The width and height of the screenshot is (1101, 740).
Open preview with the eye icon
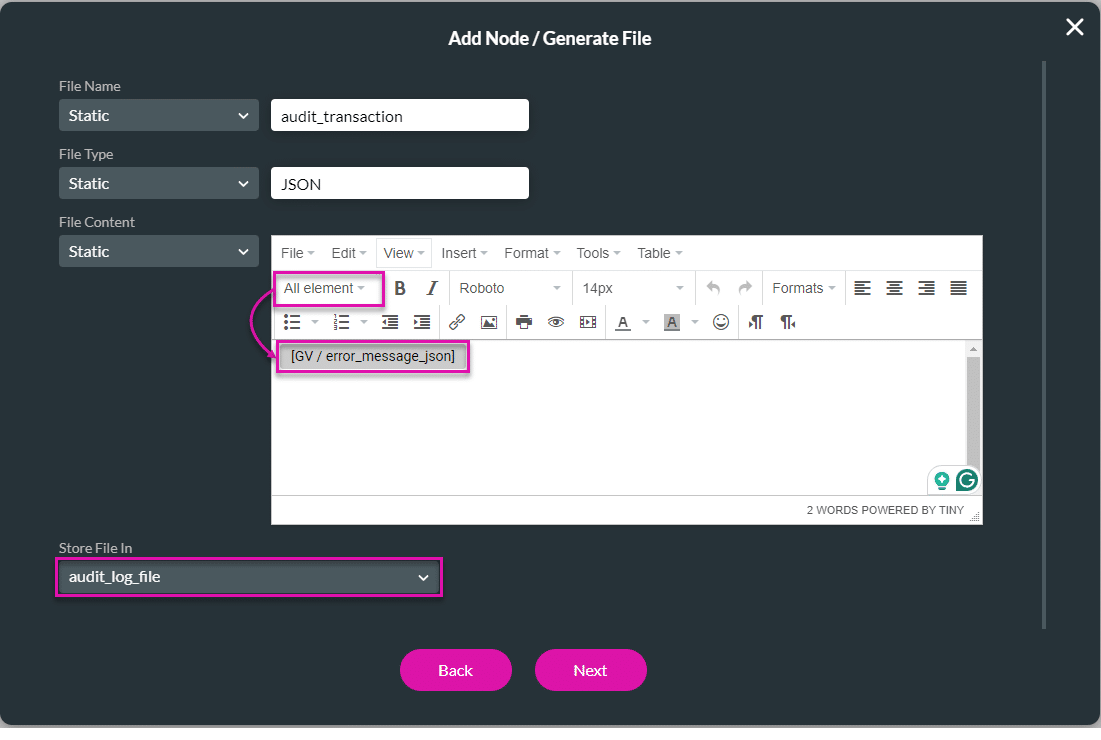pos(556,321)
